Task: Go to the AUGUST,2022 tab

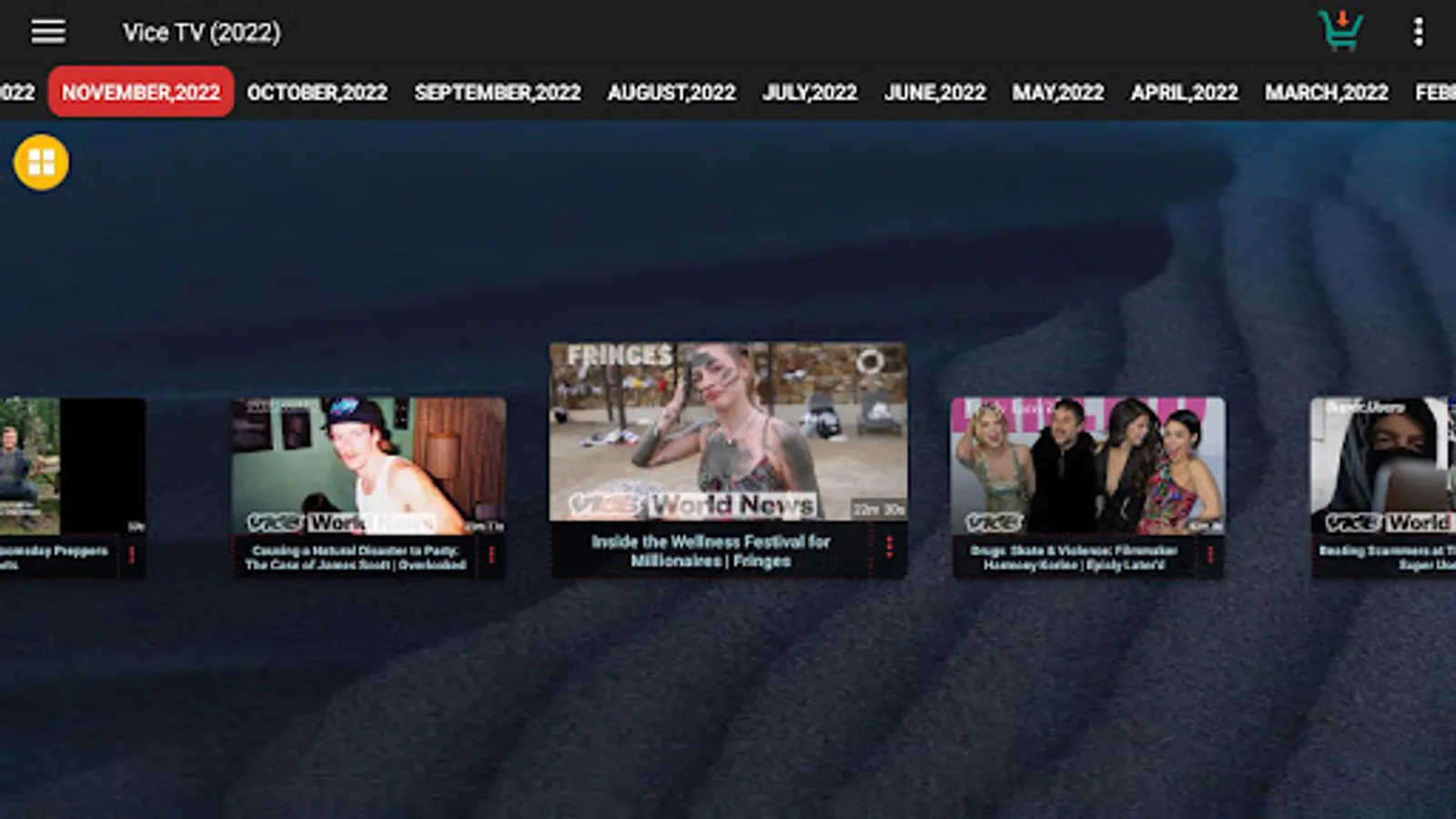Action: pos(672,92)
